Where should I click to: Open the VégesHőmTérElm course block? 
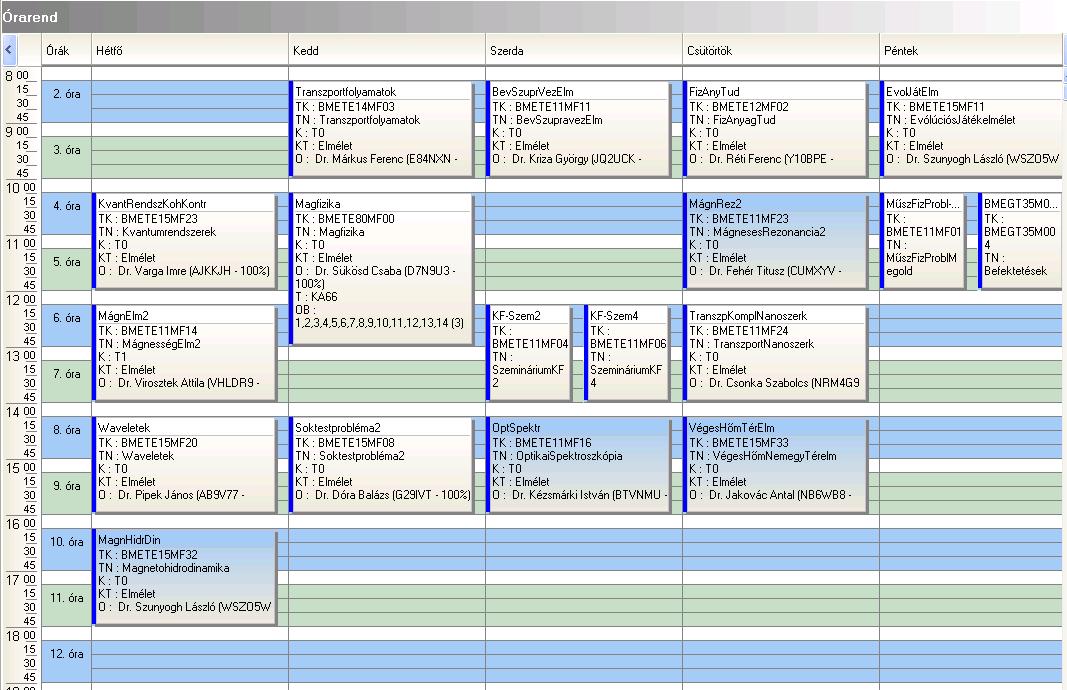776,465
